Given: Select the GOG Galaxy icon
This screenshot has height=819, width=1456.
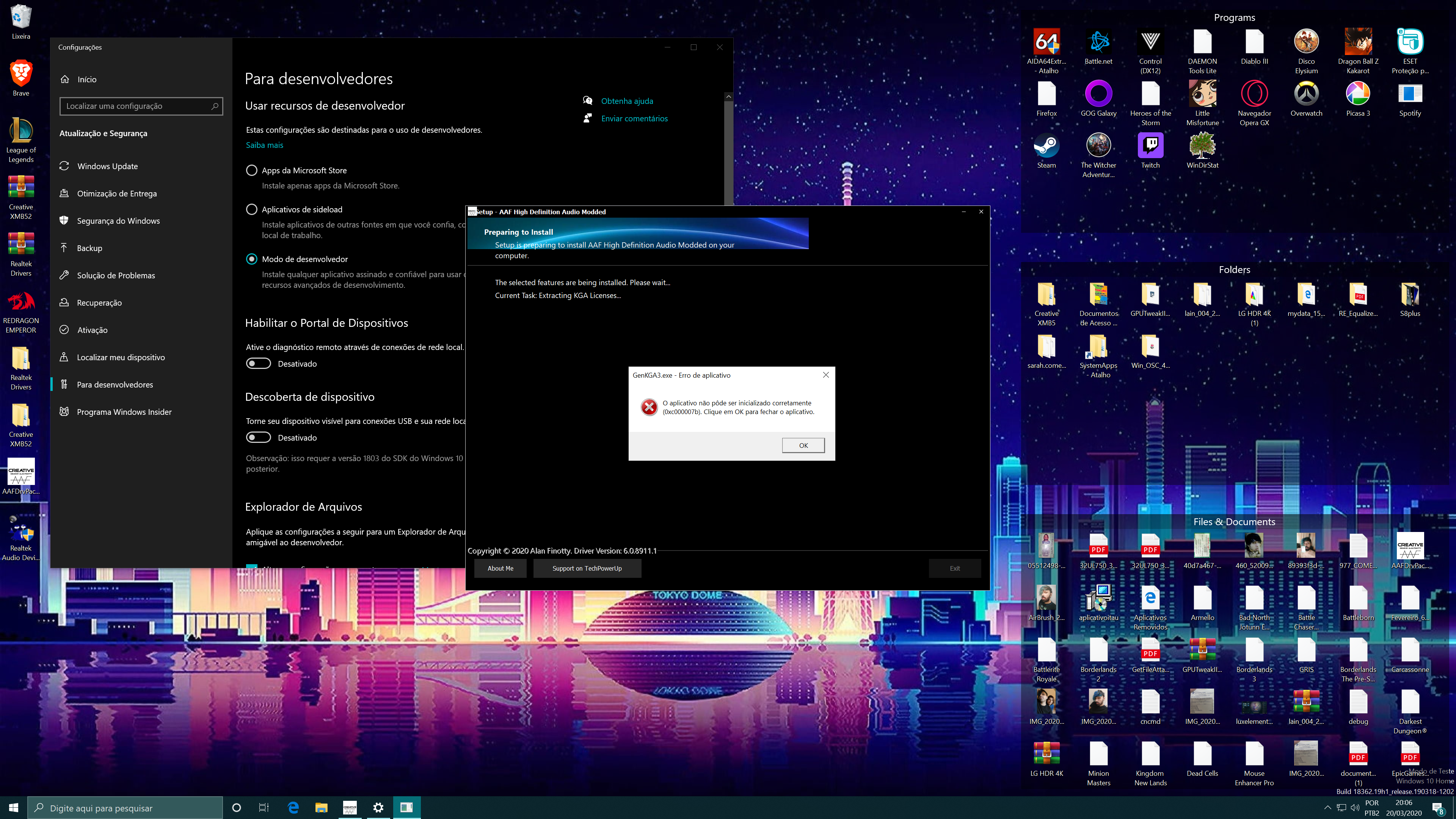Looking at the screenshot, I should tap(1098, 98).
